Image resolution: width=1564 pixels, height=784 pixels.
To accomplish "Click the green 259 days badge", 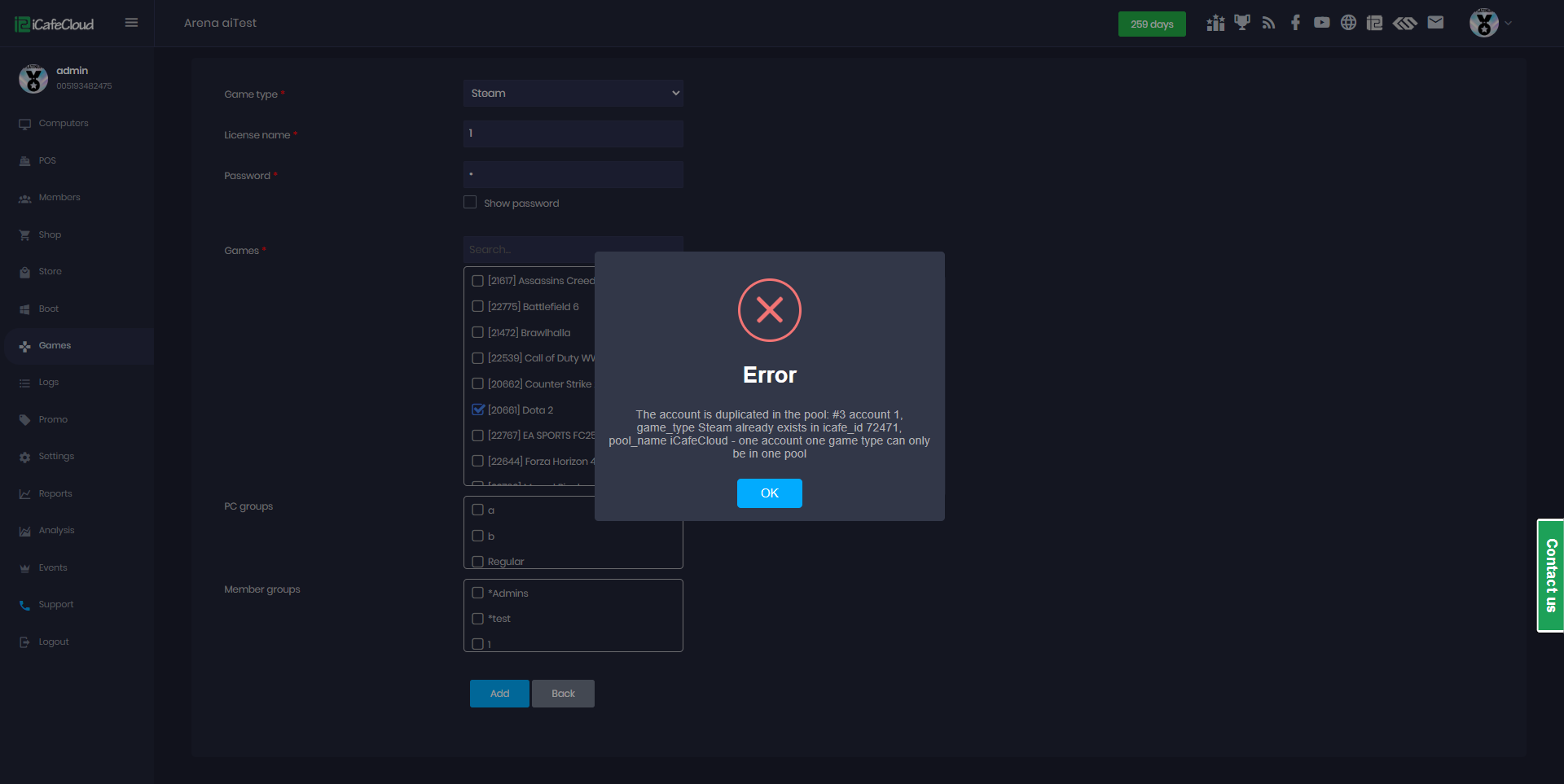I will tap(1152, 24).
